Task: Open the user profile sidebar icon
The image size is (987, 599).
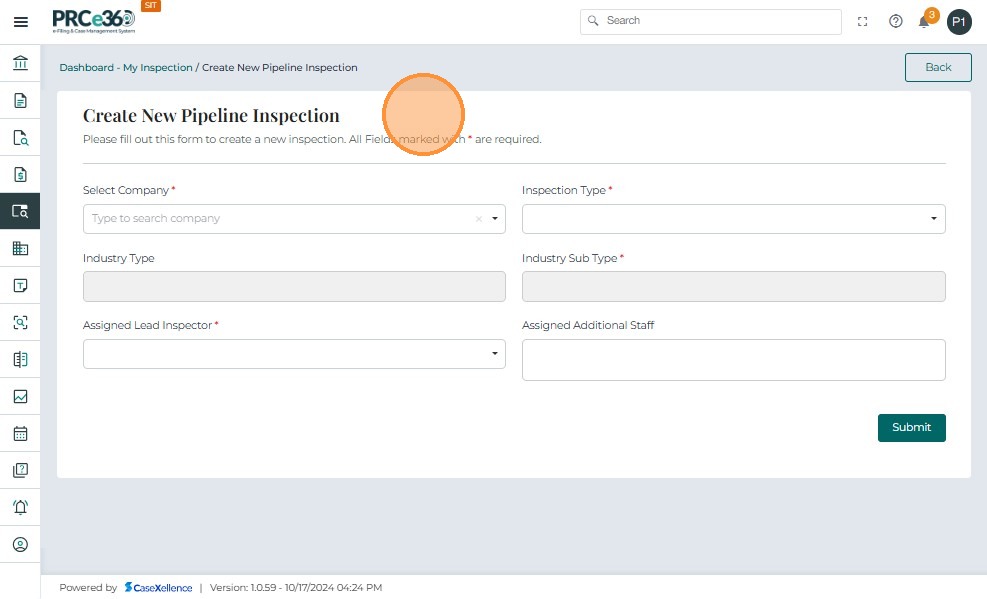Action: pyautogui.click(x=20, y=545)
